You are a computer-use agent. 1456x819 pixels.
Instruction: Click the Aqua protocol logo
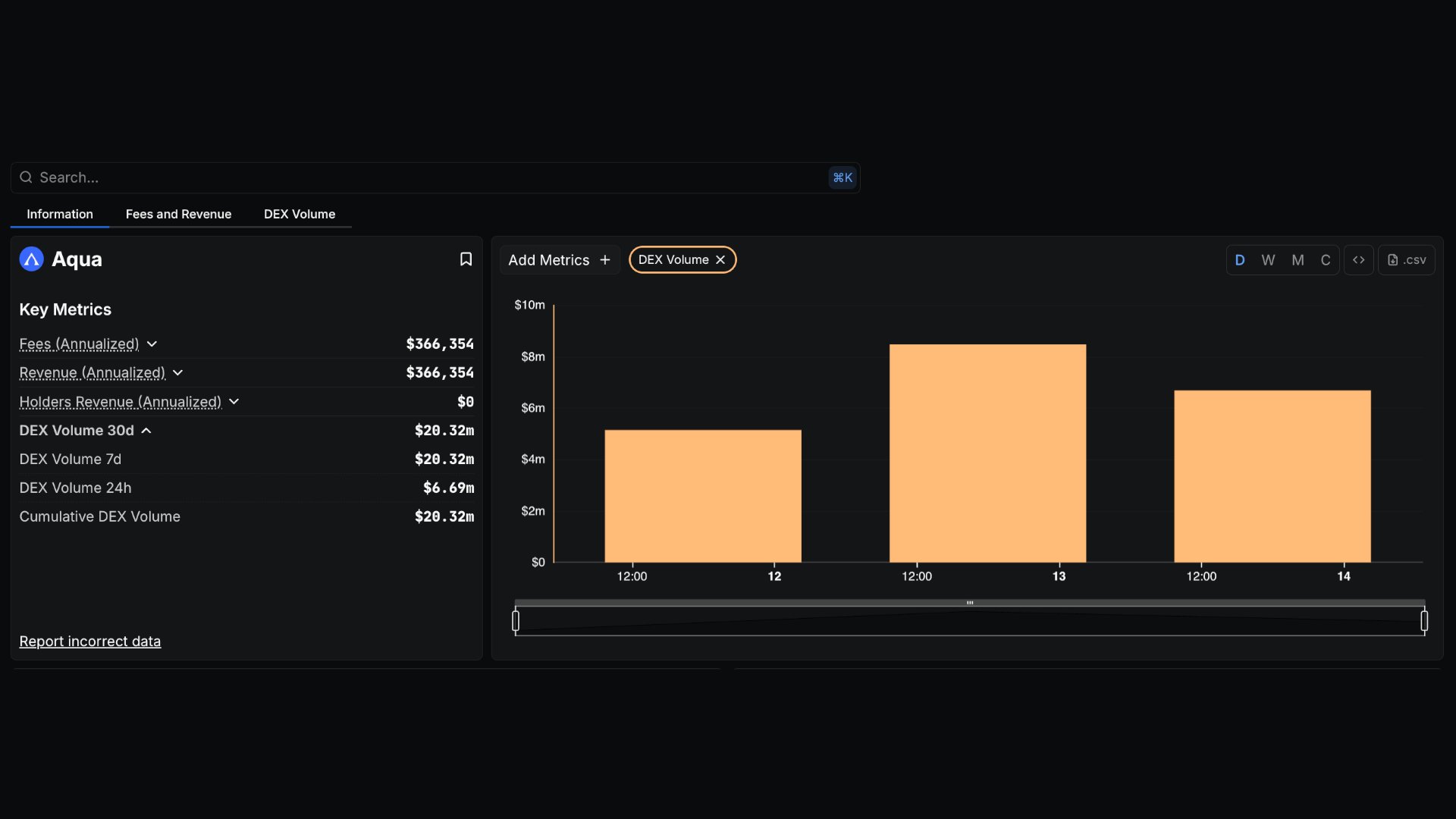point(30,259)
